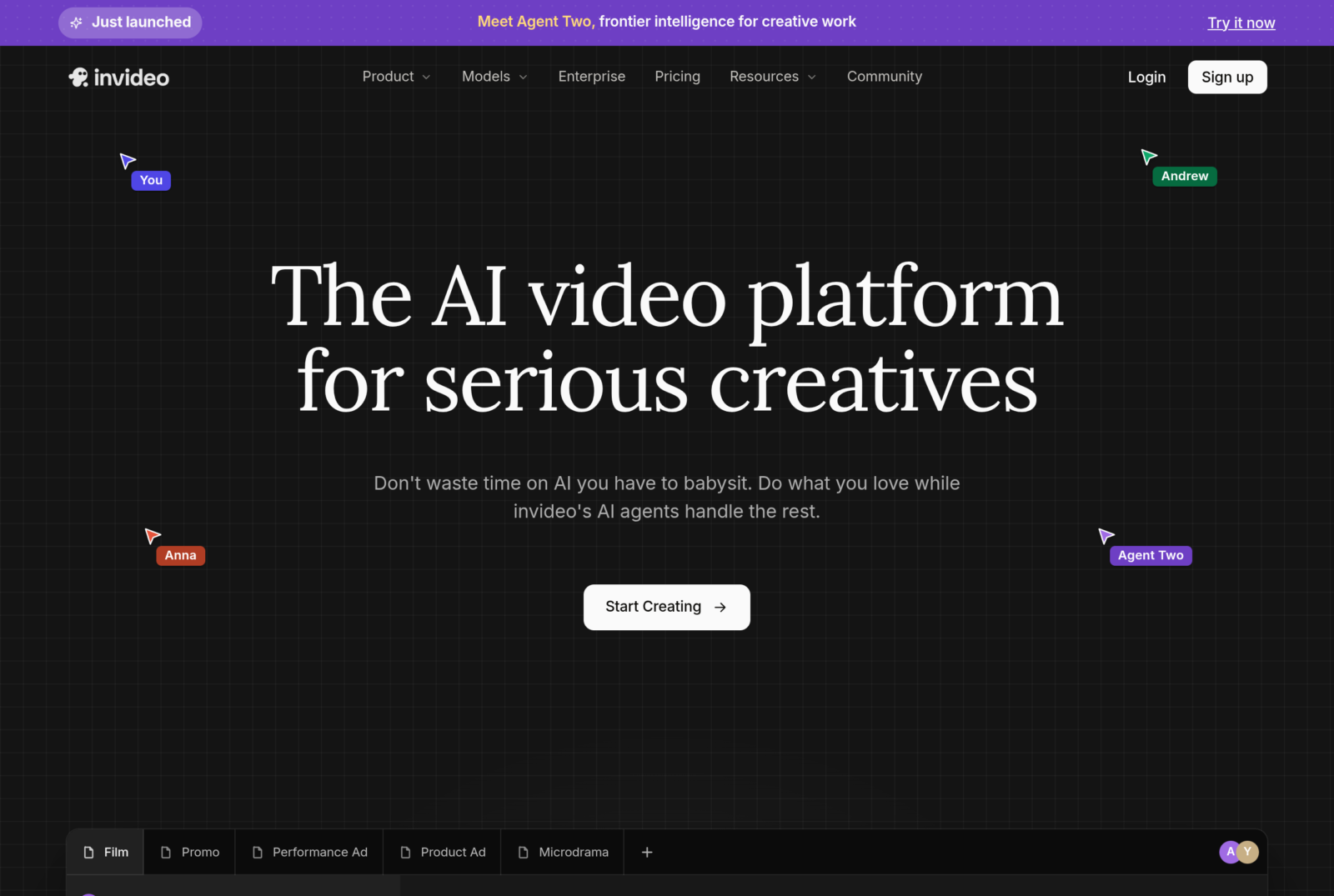Open the Models menu
This screenshot has height=896, width=1334.
point(495,77)
